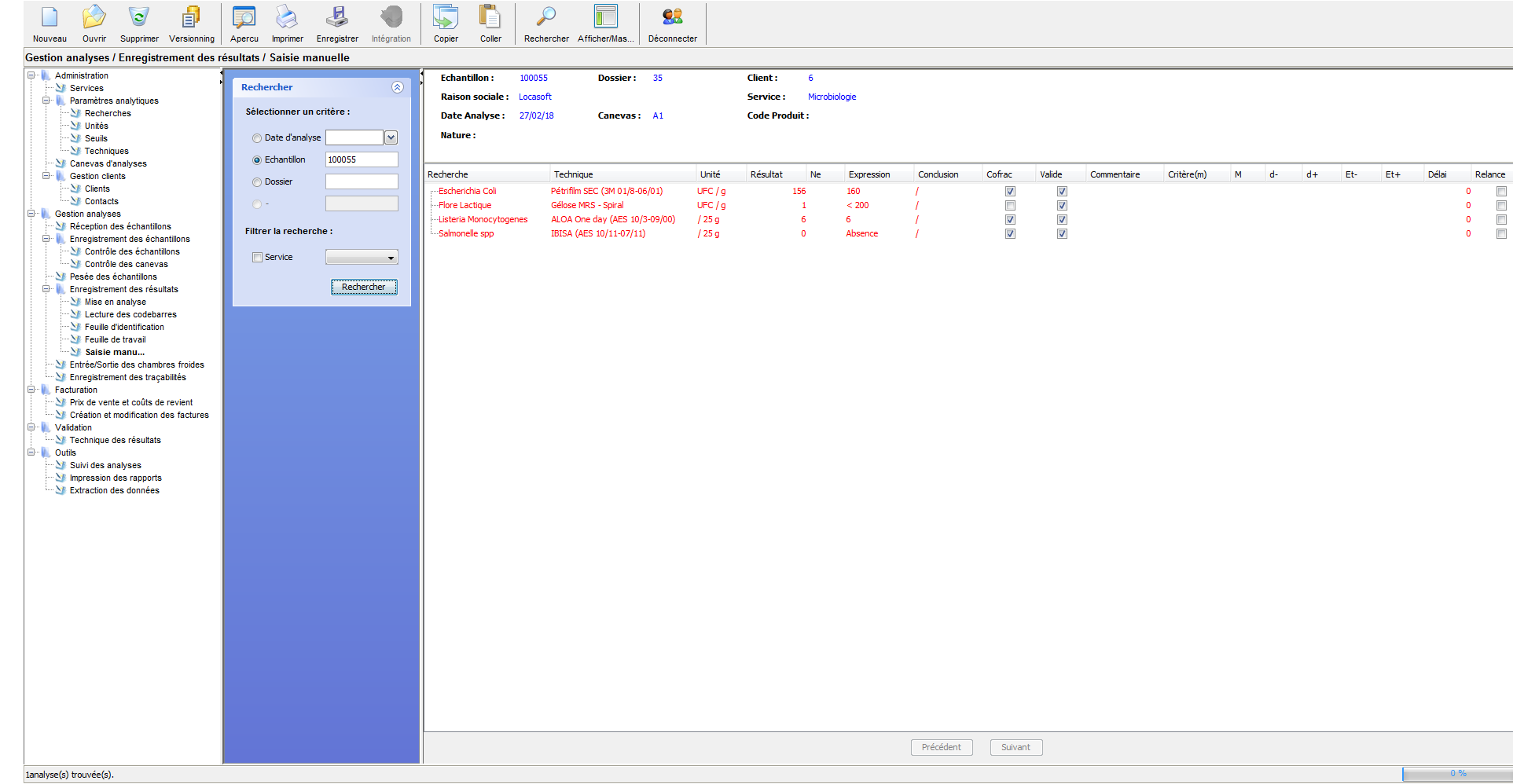This screenshot has width=1513, height=784.
Task: Click the Date d'analyse input field
Action: (354, 137)
